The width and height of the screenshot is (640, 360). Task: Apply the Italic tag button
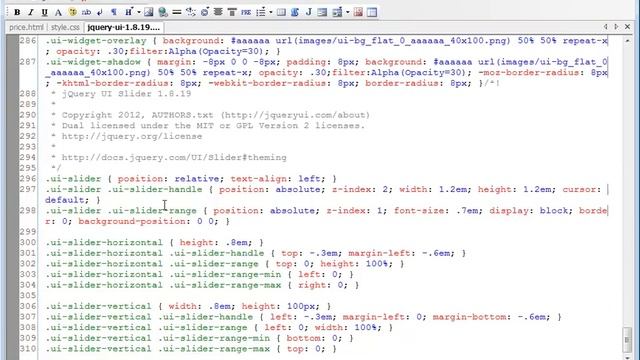pos(31,12)
